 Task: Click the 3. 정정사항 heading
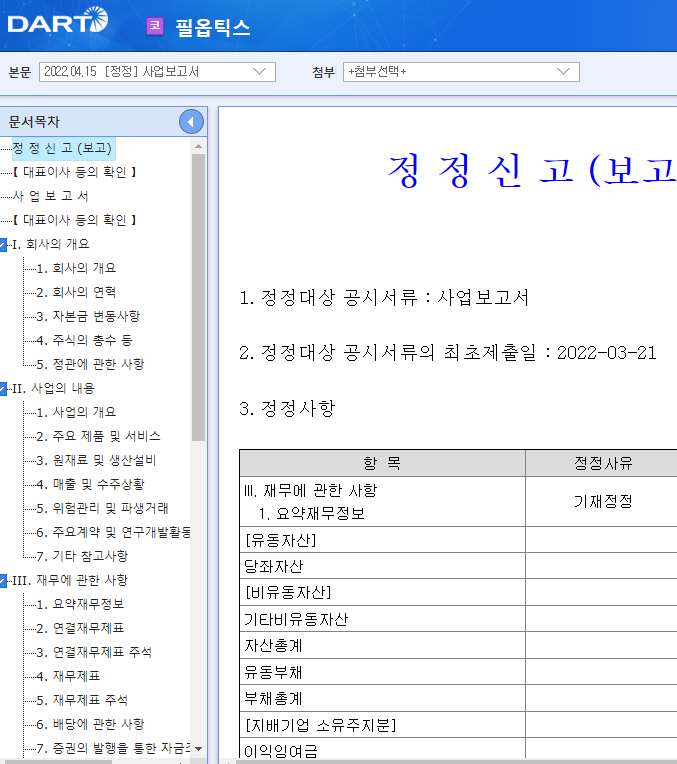[x=287, y=408]
